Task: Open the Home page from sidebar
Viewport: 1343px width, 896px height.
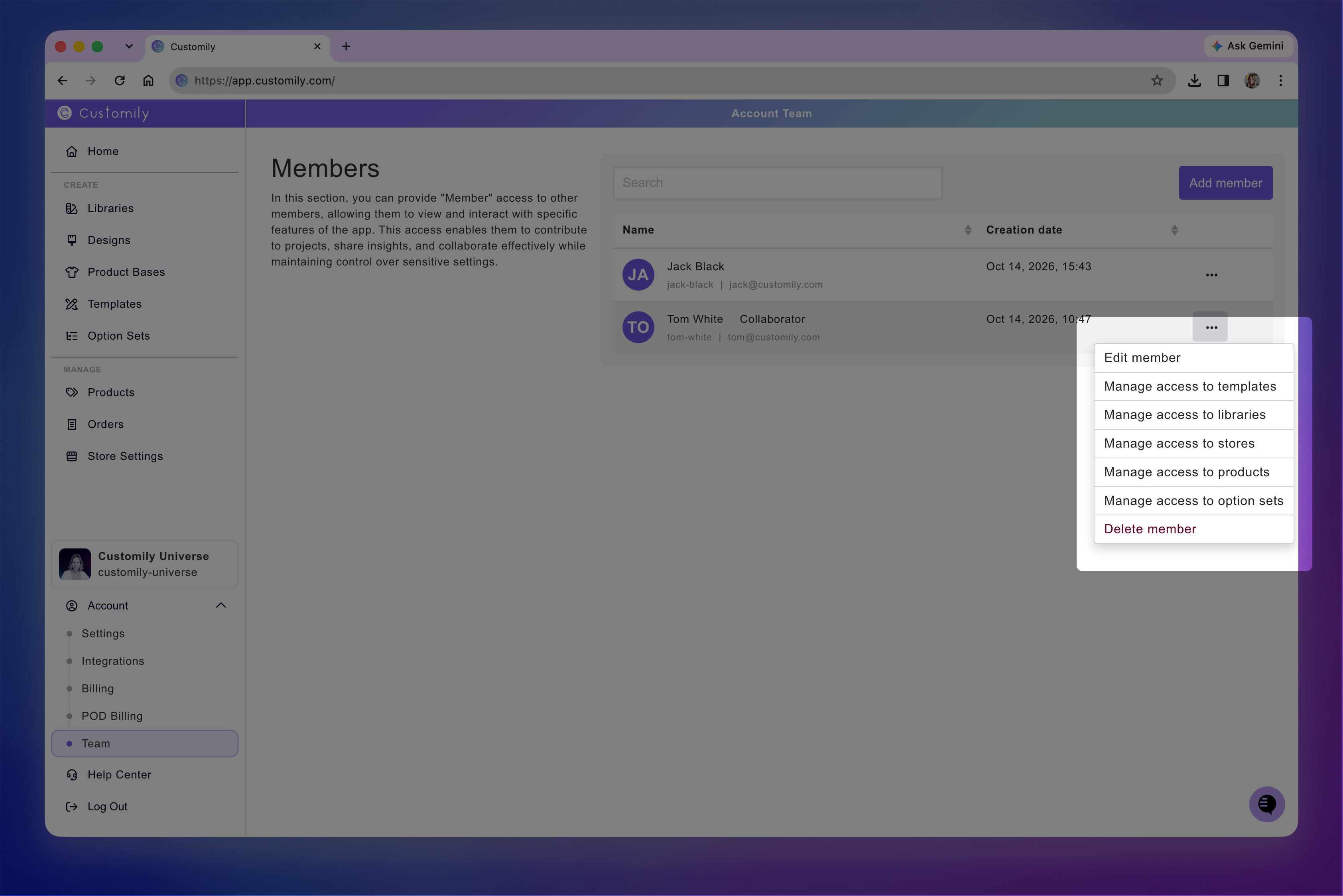Action: pos(103,151)
